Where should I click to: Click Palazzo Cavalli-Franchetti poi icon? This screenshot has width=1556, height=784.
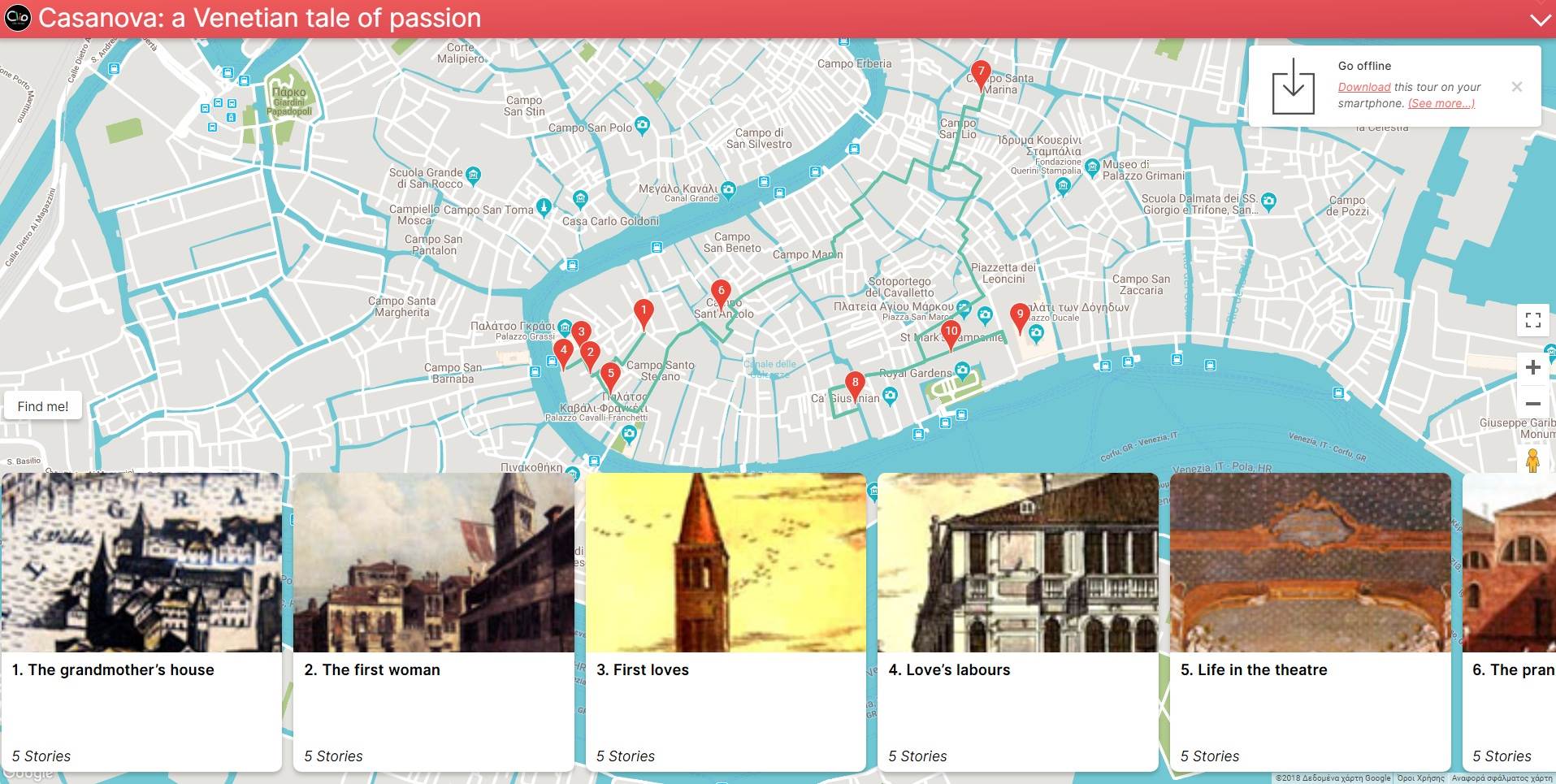pyautogui.click(x=628, y=435)
